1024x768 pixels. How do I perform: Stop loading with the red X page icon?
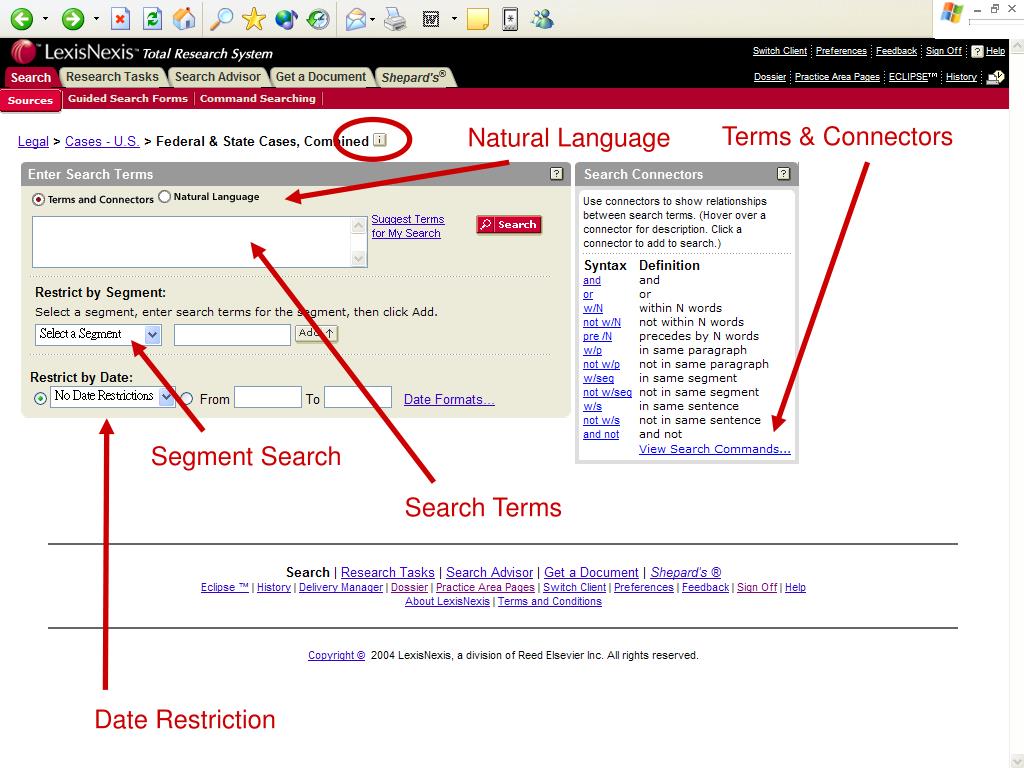click(120, 19)
